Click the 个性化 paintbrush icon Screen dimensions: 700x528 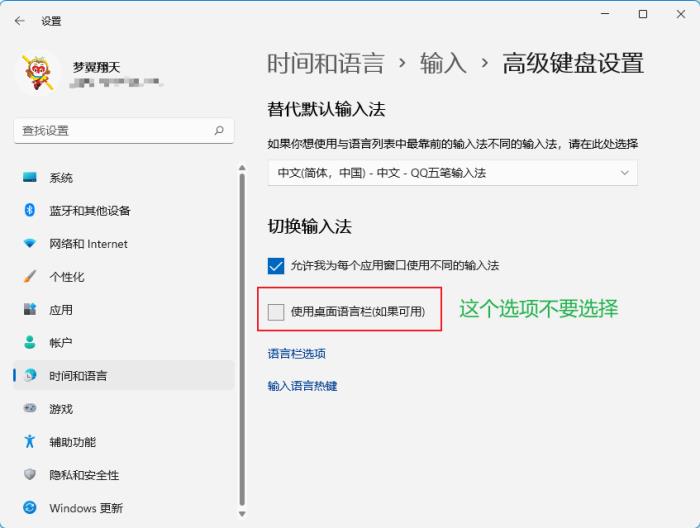30,277
